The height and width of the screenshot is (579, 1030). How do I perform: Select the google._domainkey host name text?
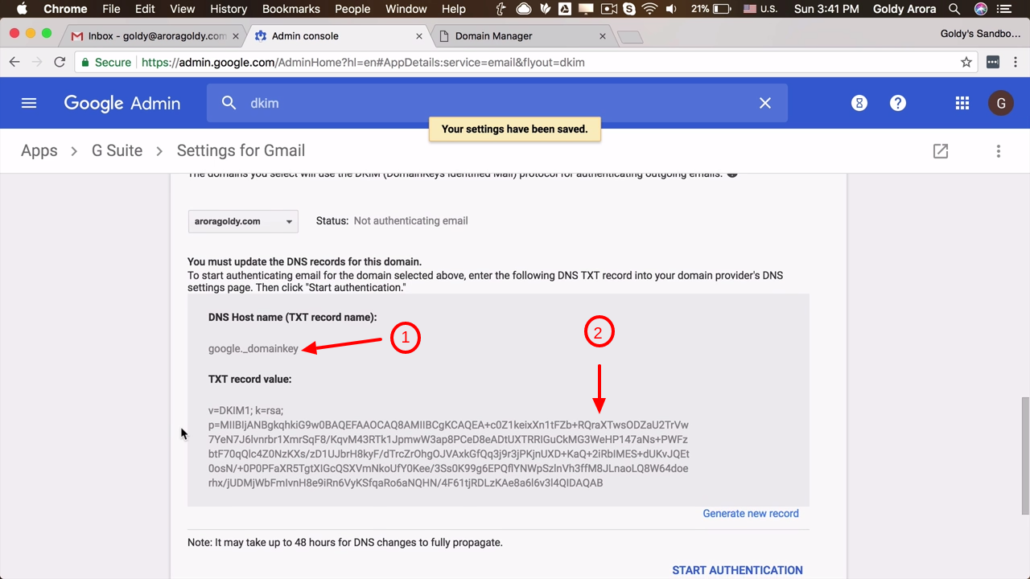pyautogui.click(x=253, y=348)
